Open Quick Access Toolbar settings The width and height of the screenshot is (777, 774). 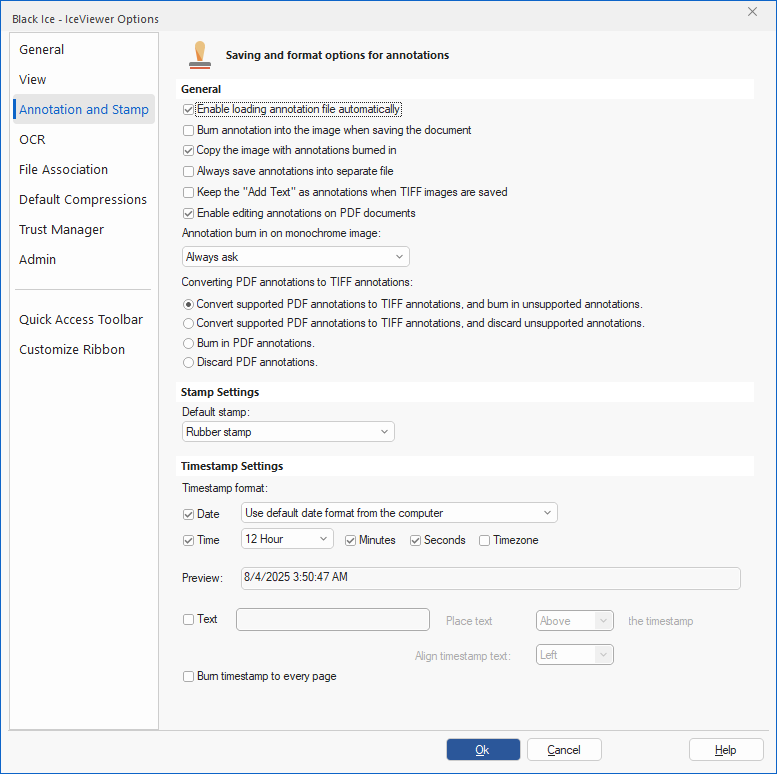click(x=81, y=319)
